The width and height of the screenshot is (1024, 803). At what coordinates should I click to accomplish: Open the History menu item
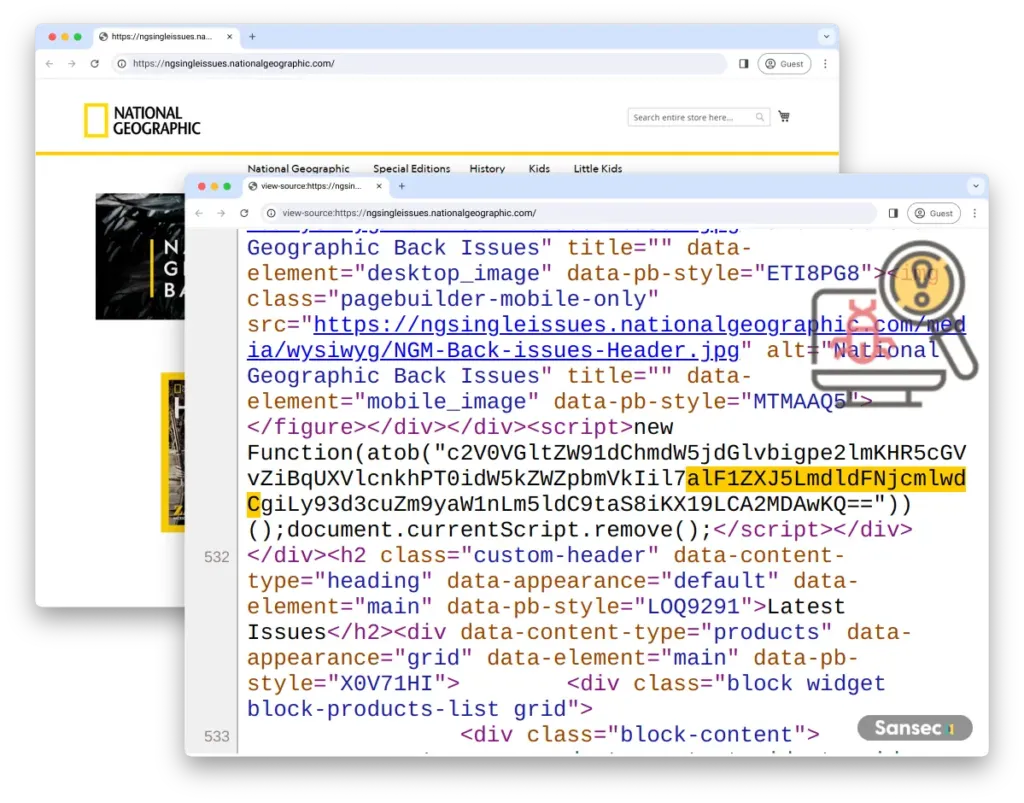(x=487, y=169)
